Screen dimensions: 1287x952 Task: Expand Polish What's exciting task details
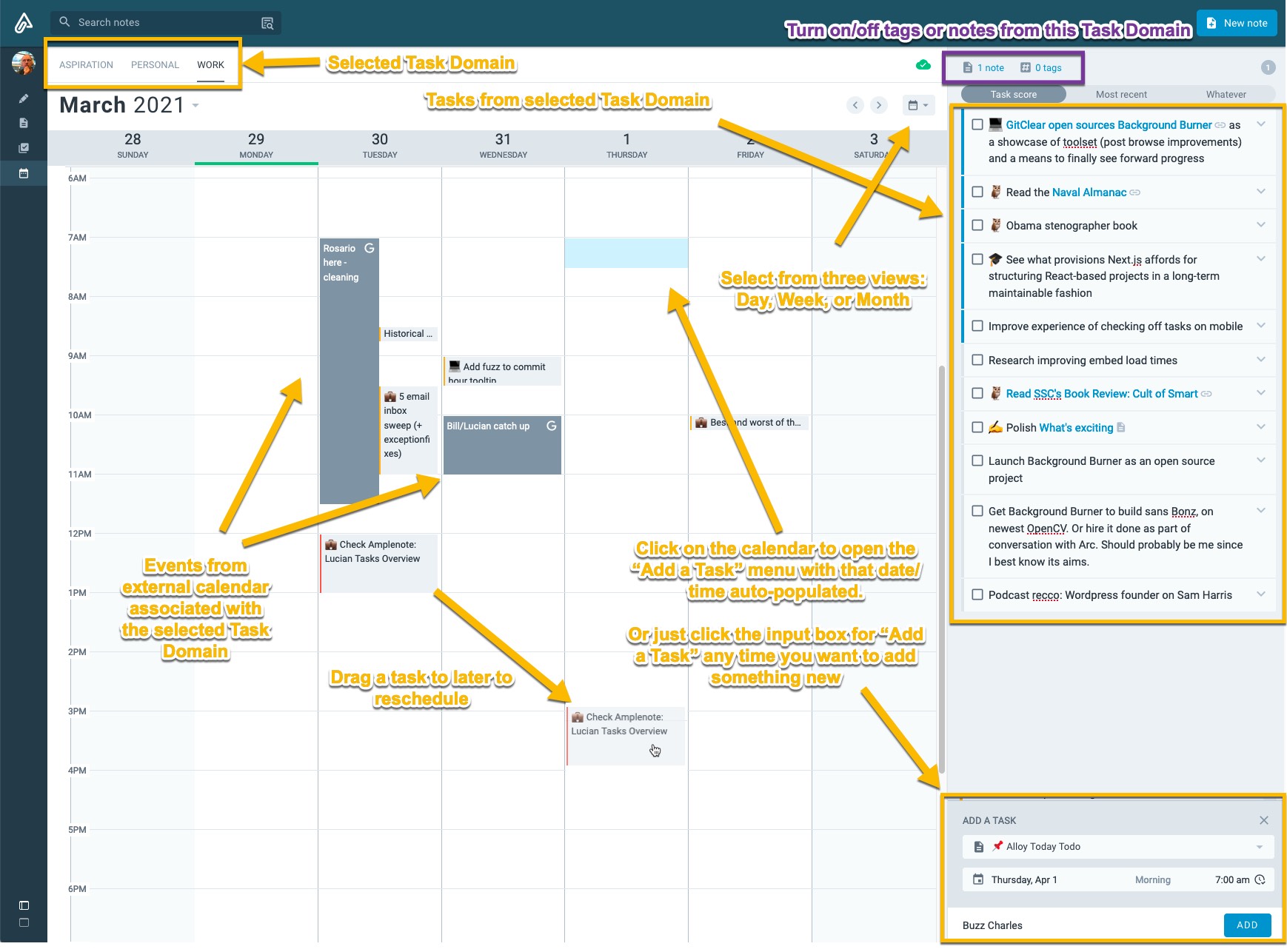coord(1260,426)
